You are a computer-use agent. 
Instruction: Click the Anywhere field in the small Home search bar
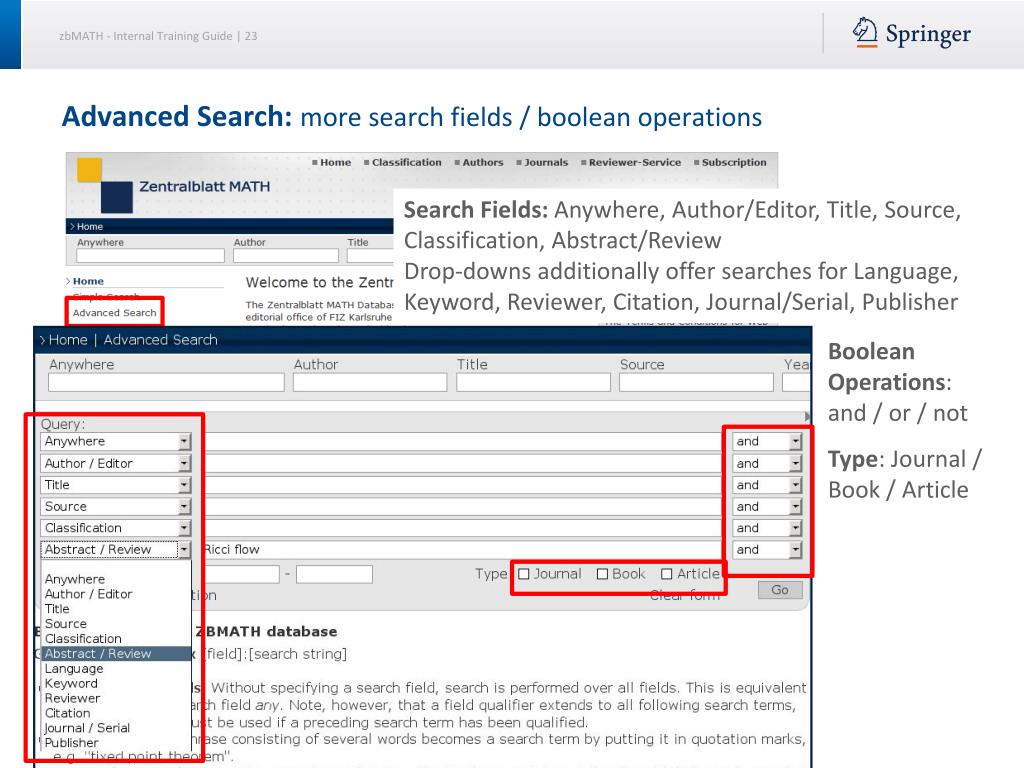(x=150, y=256)
